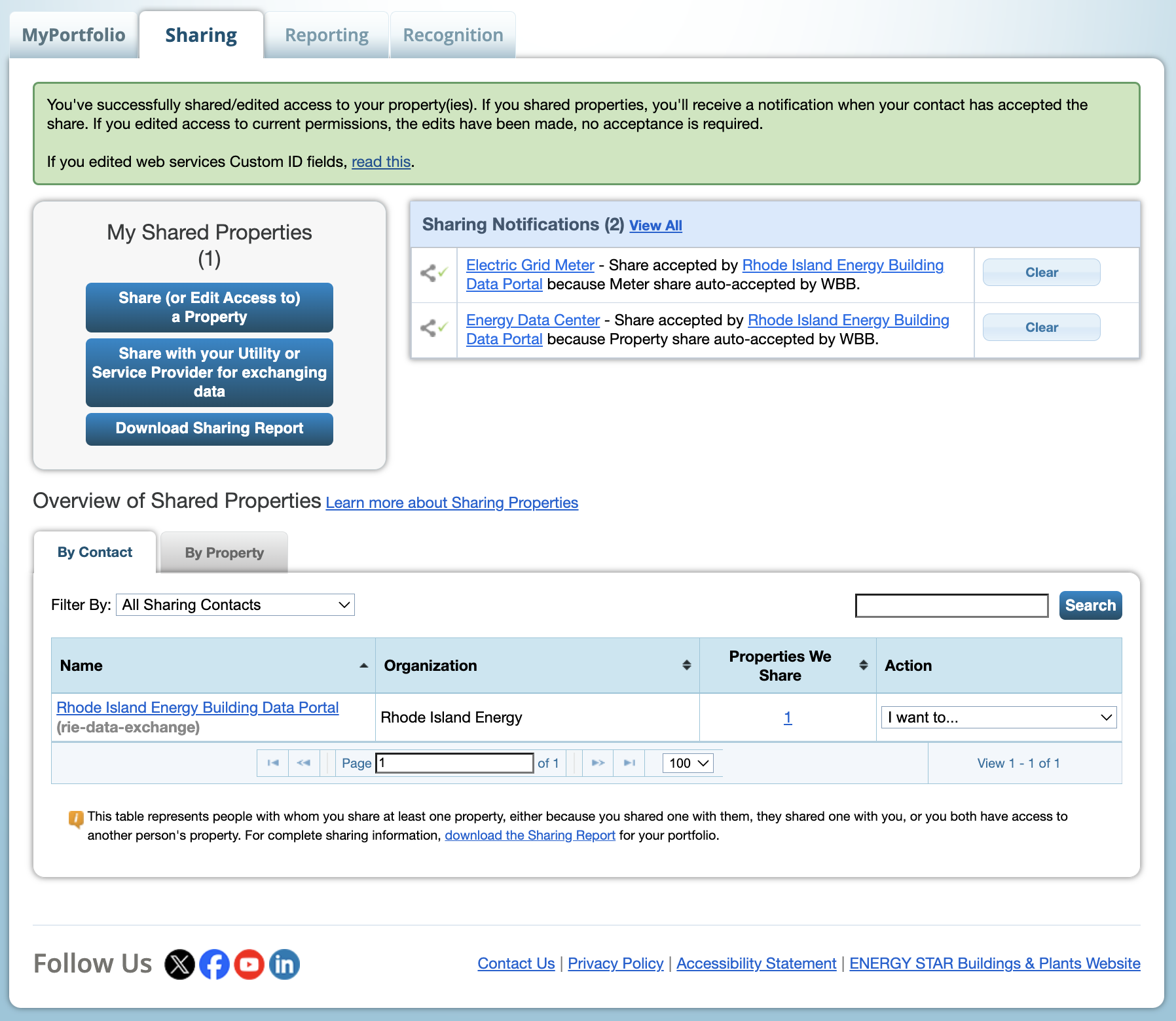
Task: Switch to the MyPortfolio tab
Action: click(73, 35)
